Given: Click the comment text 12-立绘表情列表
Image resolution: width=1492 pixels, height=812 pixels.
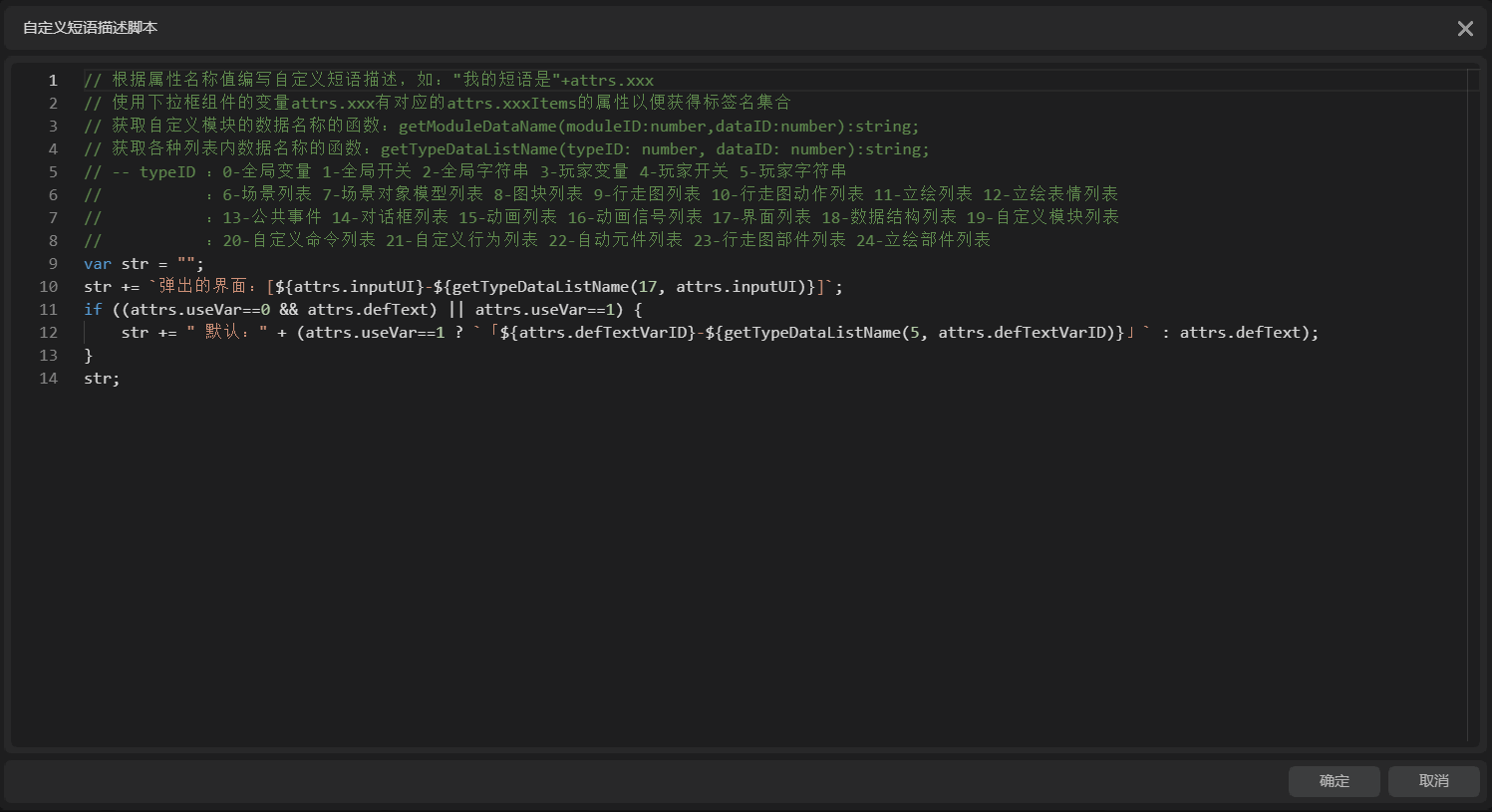Looking at the screenshot, I should [1050, 194].
